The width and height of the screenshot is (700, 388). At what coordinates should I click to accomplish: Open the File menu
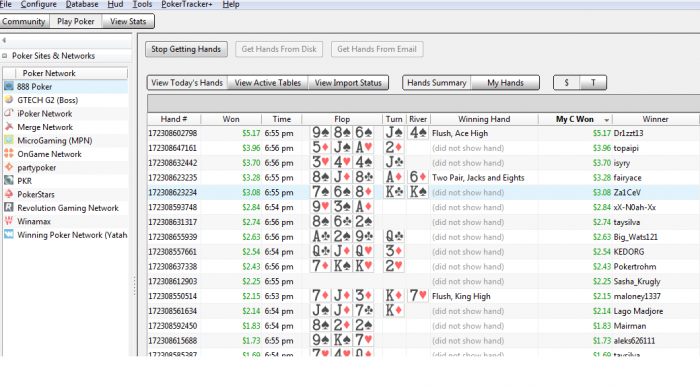click(6, 4)
